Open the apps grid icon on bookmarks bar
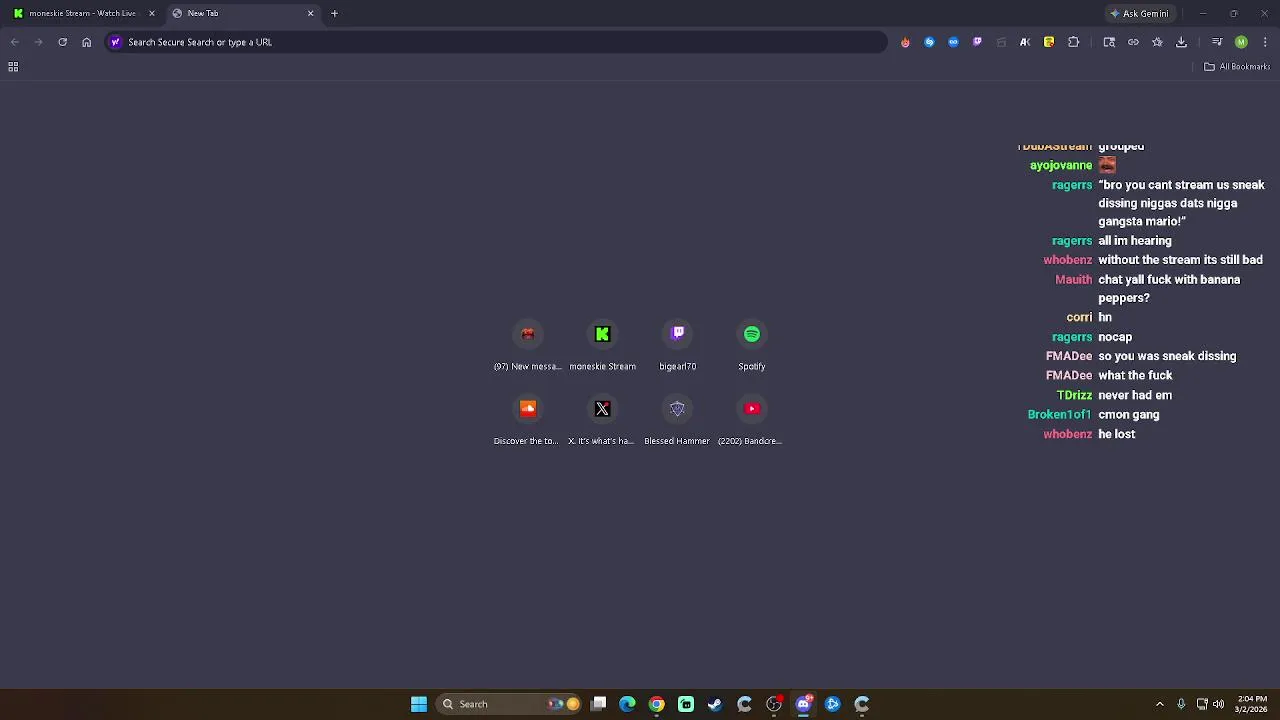This screenshot has height=720, width=1280. click(13, 67)
